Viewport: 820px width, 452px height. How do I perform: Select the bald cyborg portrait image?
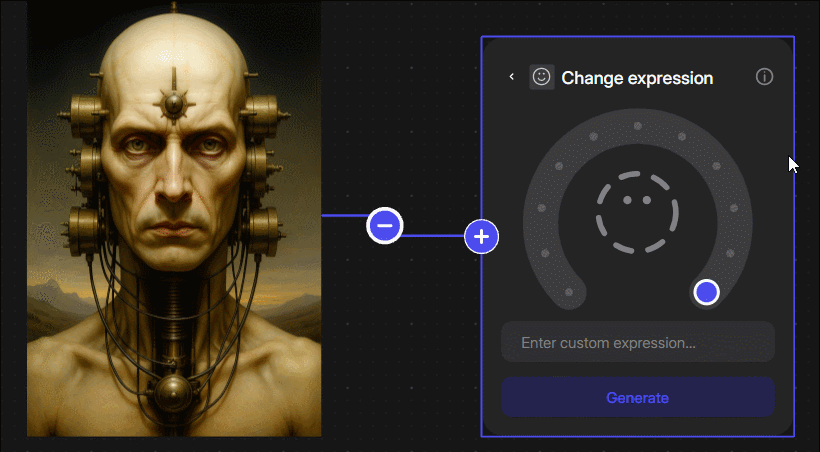pyautogui.click(x=174, y=219)
